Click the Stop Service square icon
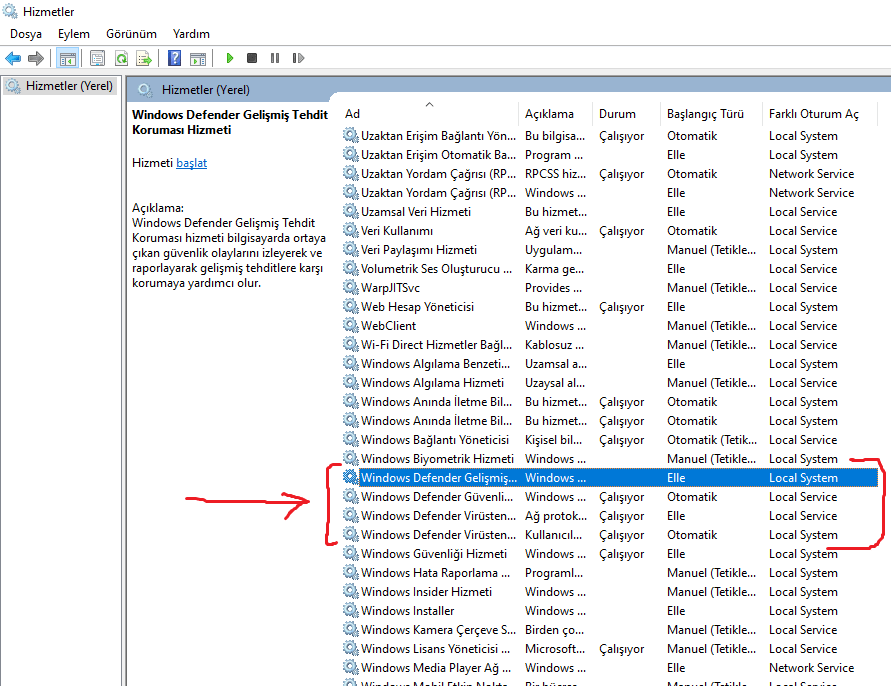Image resolution: width=891 pixels, height=686 pixels. point(252,58)
